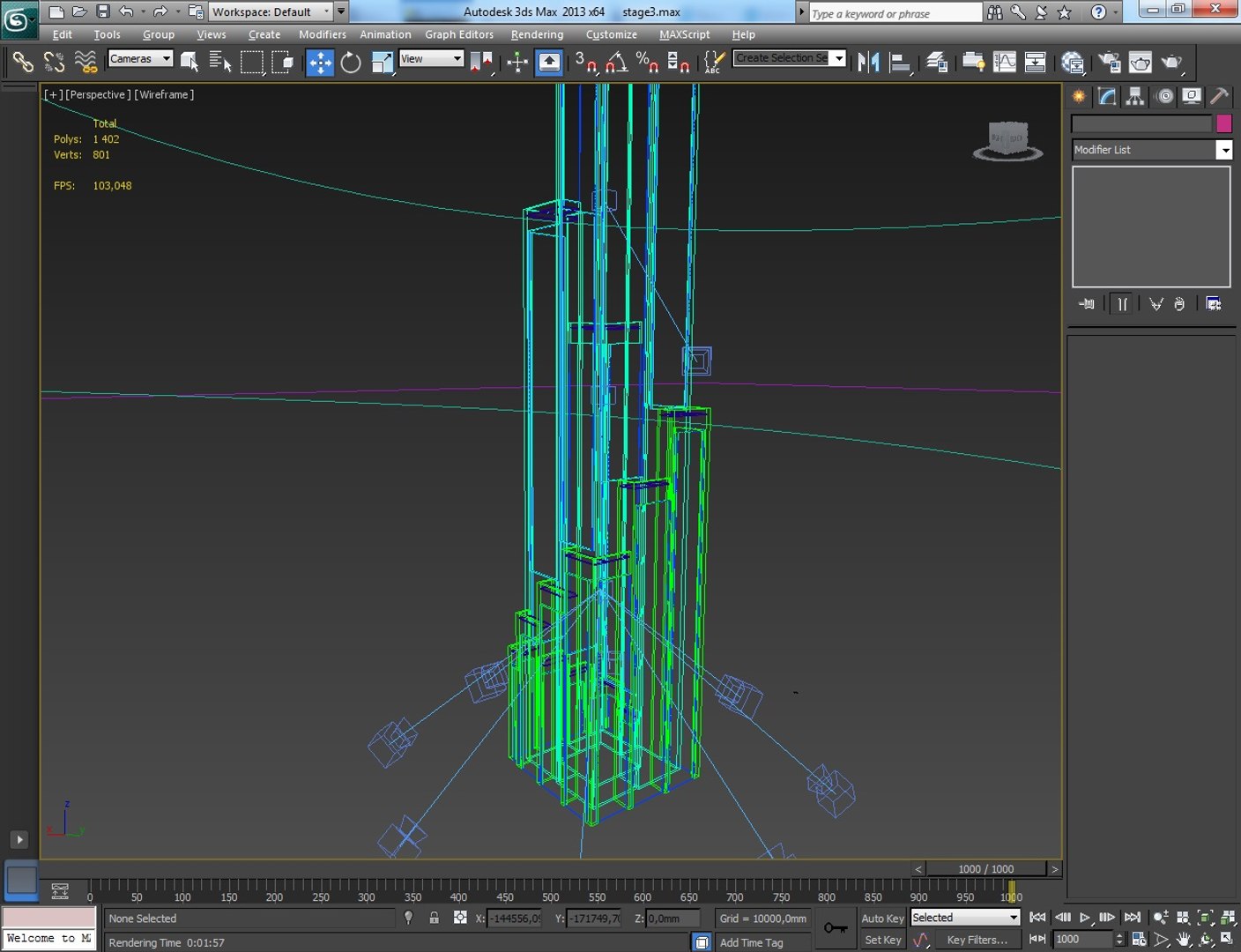Click the Set Key button
This screenshot has height=952, width=1241.
(882, 940)
